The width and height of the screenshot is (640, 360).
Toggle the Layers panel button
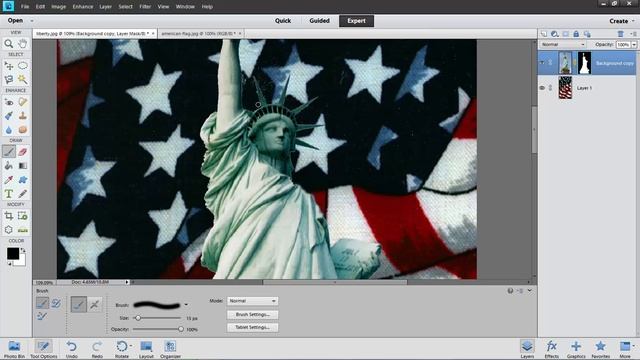(527, 349)
